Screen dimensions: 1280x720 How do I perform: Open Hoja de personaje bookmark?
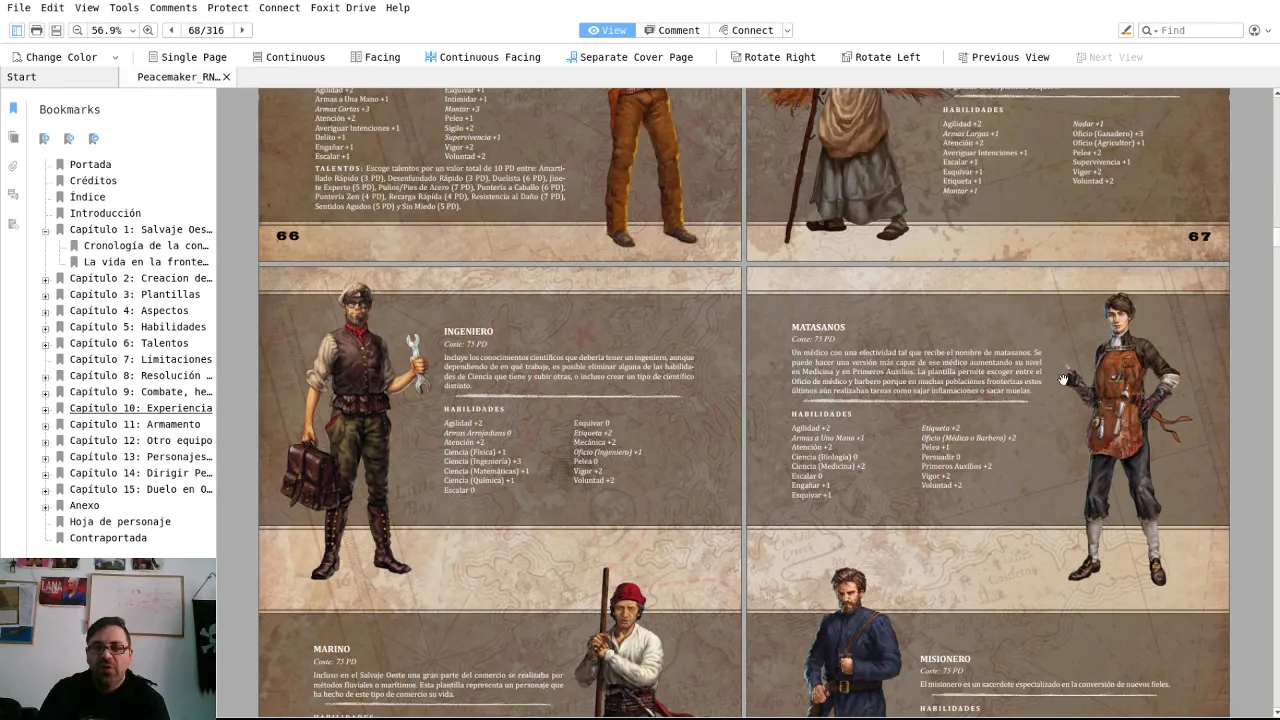point(120,522)
